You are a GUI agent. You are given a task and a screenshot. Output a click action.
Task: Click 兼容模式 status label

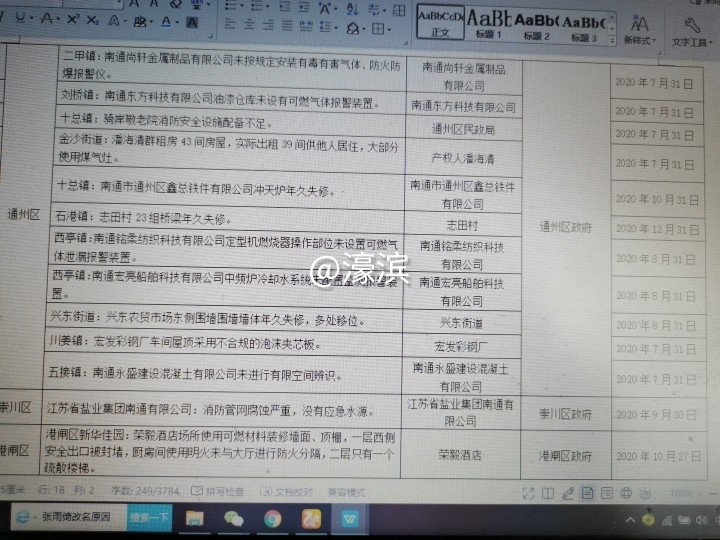click(346, 492)
